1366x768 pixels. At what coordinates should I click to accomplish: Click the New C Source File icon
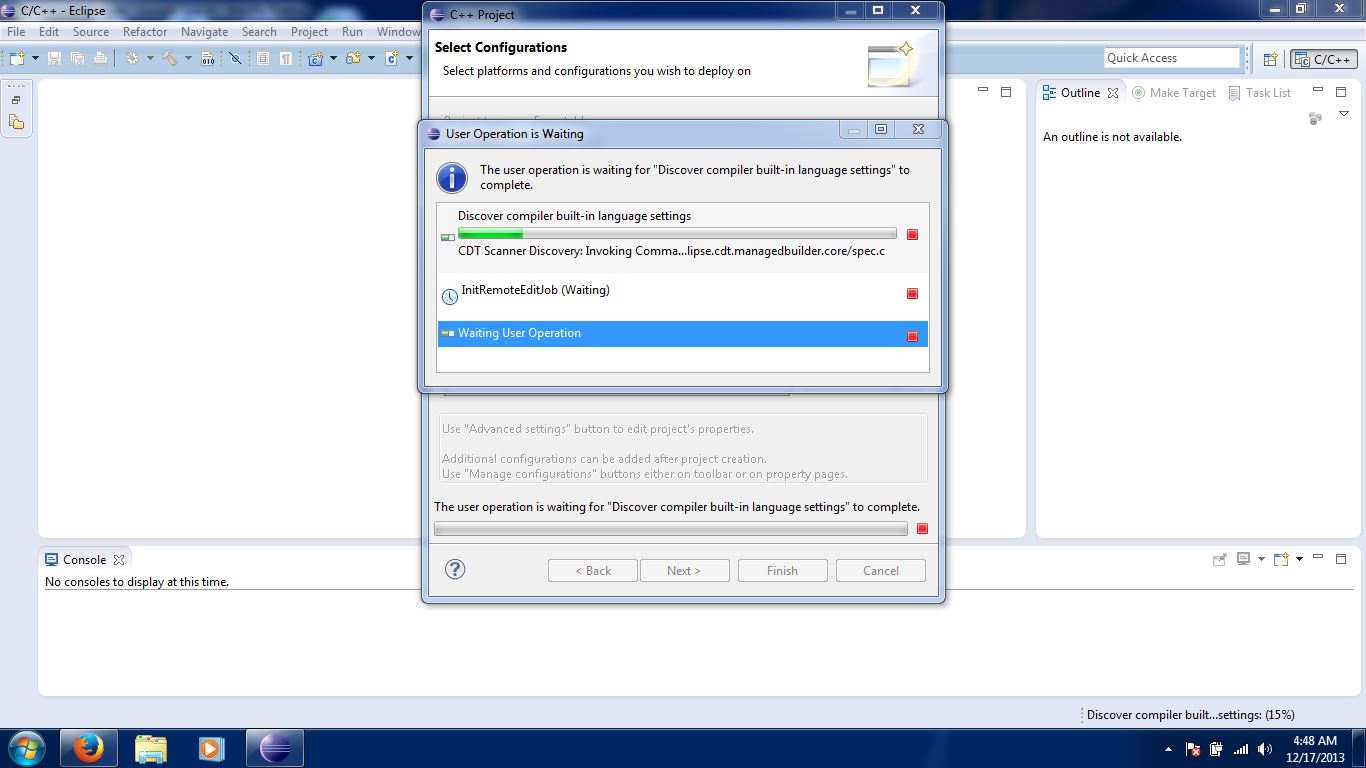click(391, 58)
